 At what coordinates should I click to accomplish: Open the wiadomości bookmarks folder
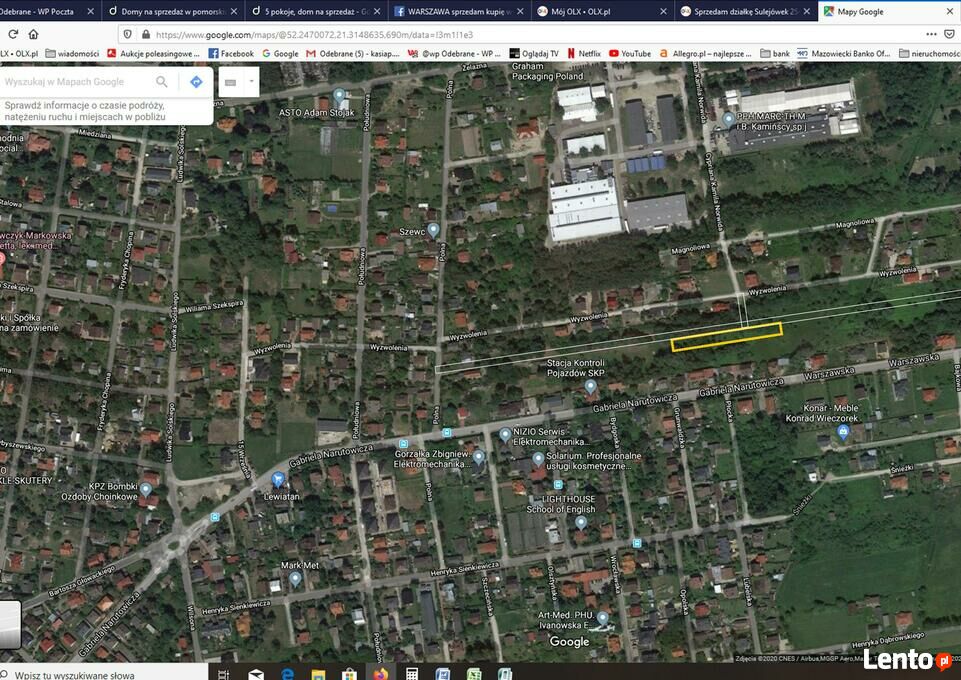pos(72,54)
